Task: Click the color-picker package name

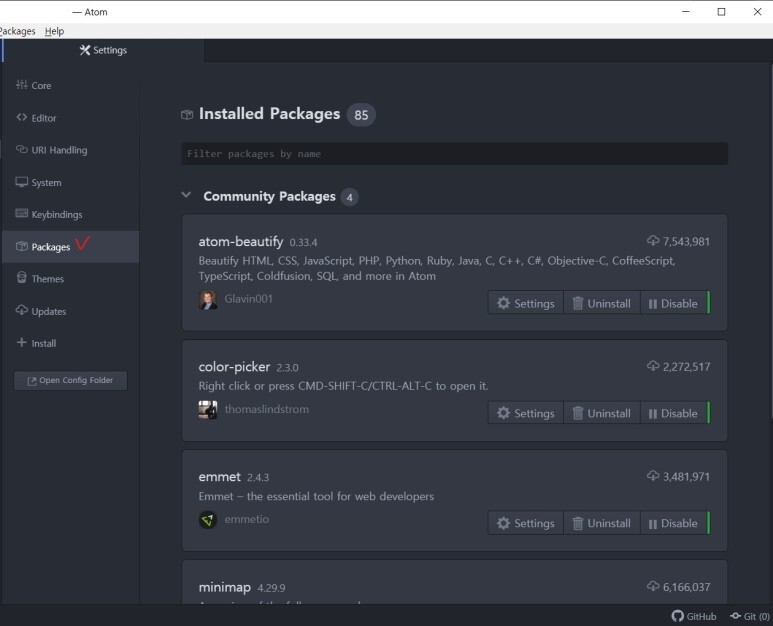Action: (x=234, y=367)
